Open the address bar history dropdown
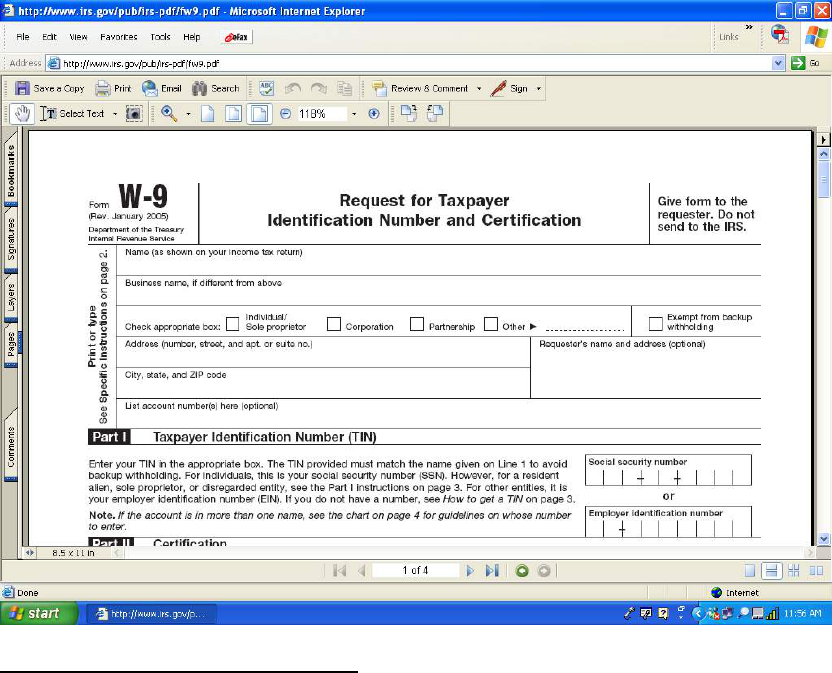 [x=778, y=63]
